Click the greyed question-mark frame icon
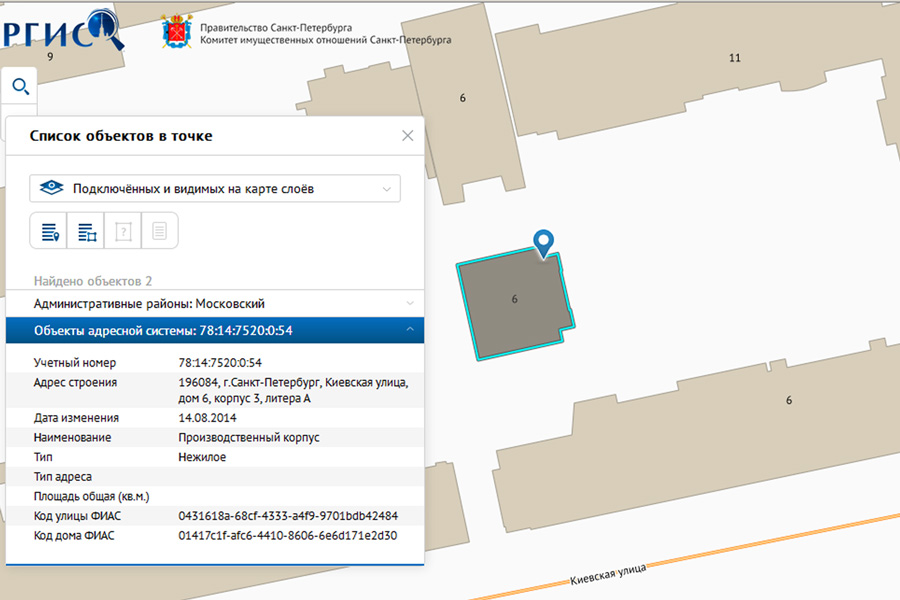The height and width of the screenshot is (600, 900). [x=123, y=231]
